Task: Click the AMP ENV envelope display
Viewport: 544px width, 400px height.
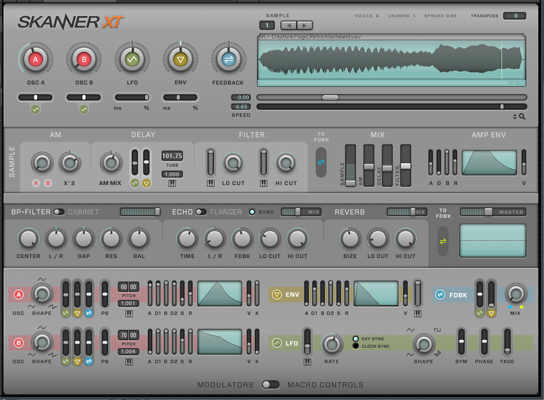Action: tap(489, 162)
